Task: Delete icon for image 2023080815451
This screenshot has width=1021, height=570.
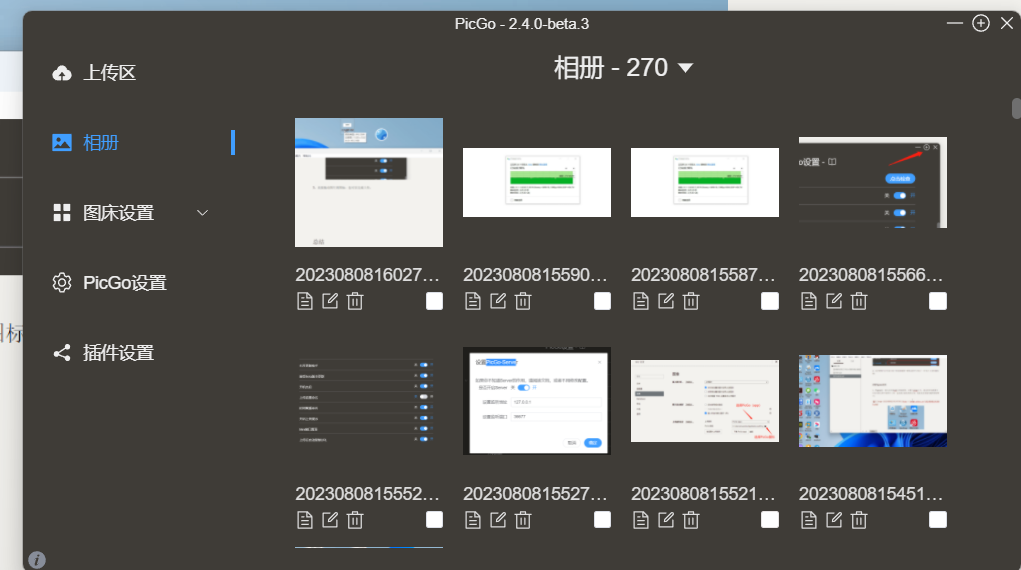Action: click(x=859, y=520)
